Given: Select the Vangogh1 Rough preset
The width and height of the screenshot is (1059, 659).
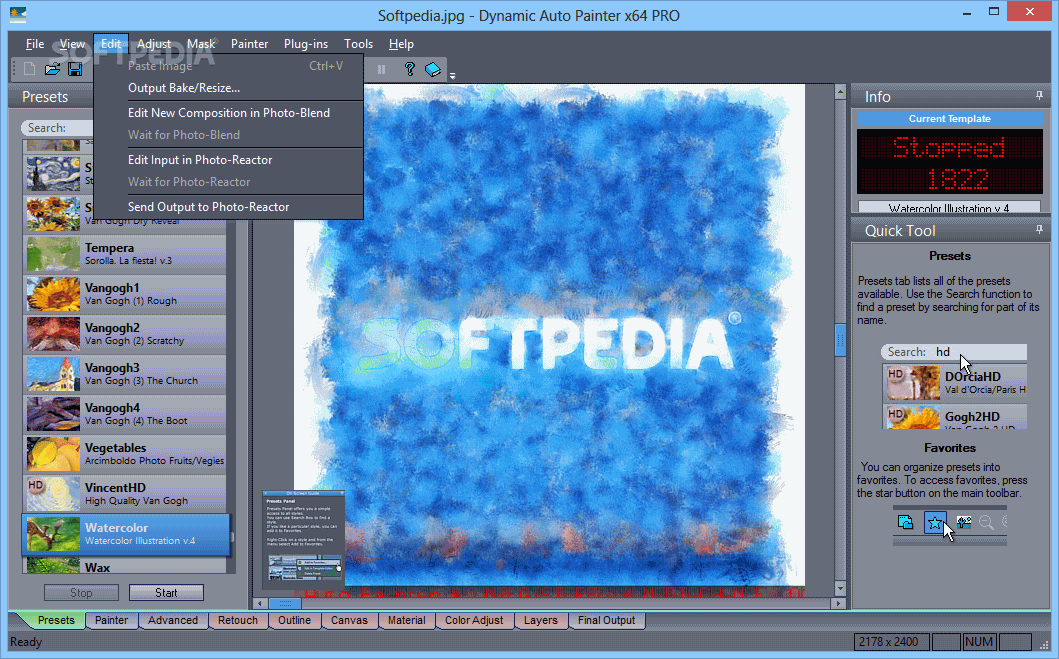Looking at the screenshot, I should tap(126, 294).
